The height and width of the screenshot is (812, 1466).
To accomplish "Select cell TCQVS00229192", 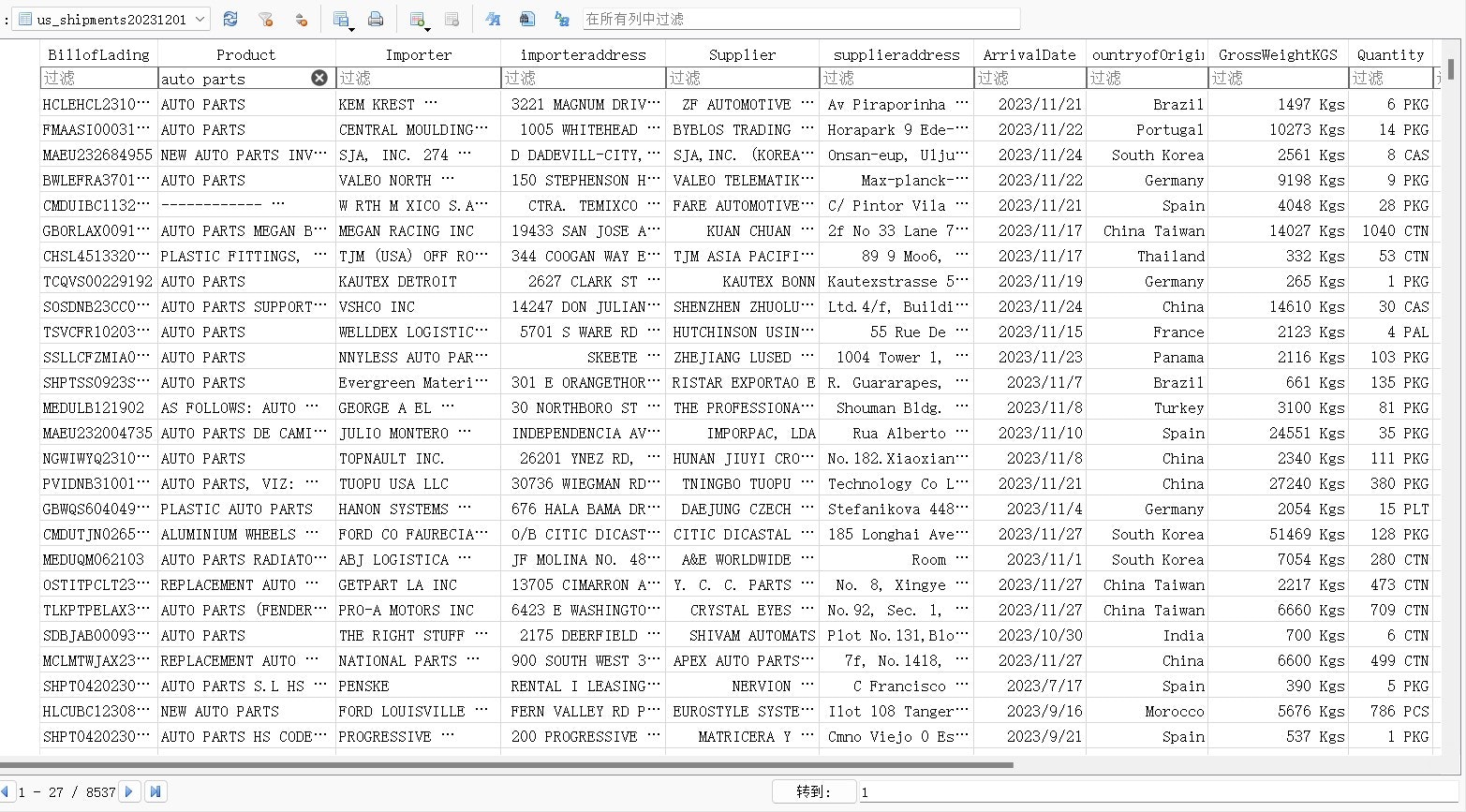I will (x=97, y=281).
